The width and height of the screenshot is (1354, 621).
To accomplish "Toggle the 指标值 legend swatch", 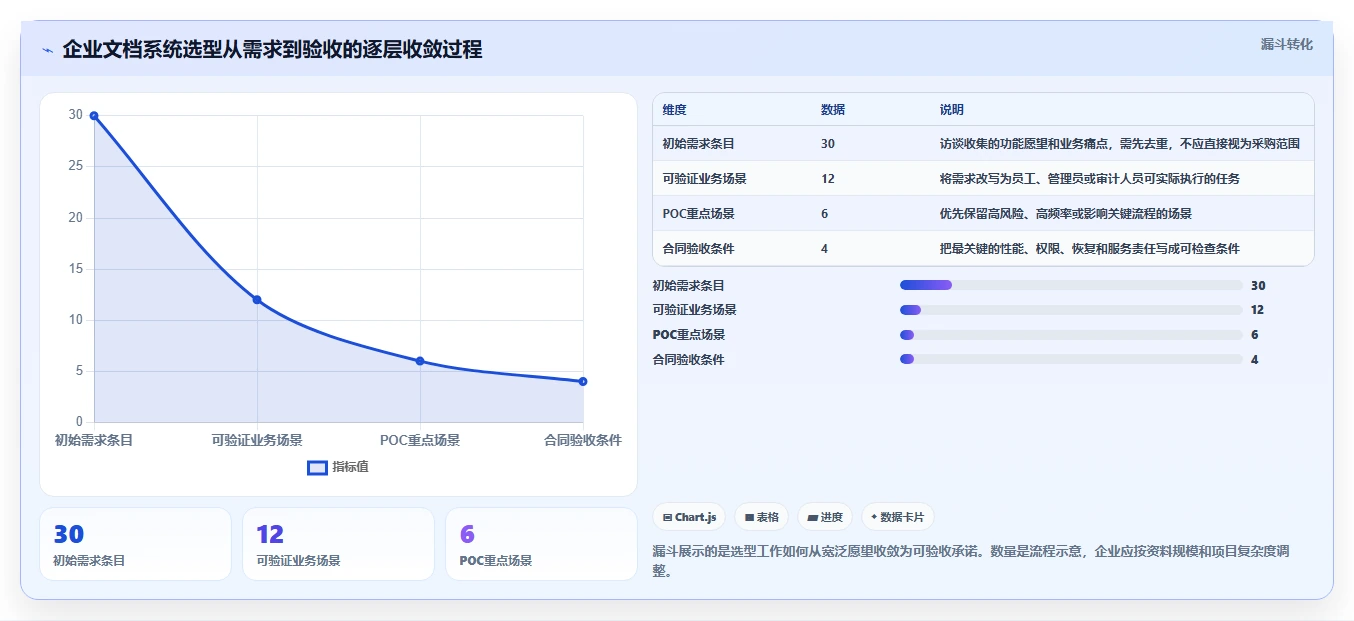I will [317, 467].
